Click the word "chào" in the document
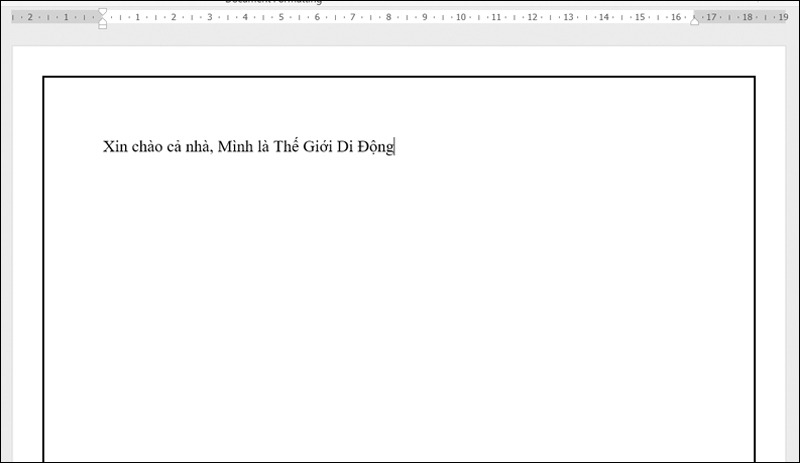This screenshot has height=463, width=800. tap(147, 147)
